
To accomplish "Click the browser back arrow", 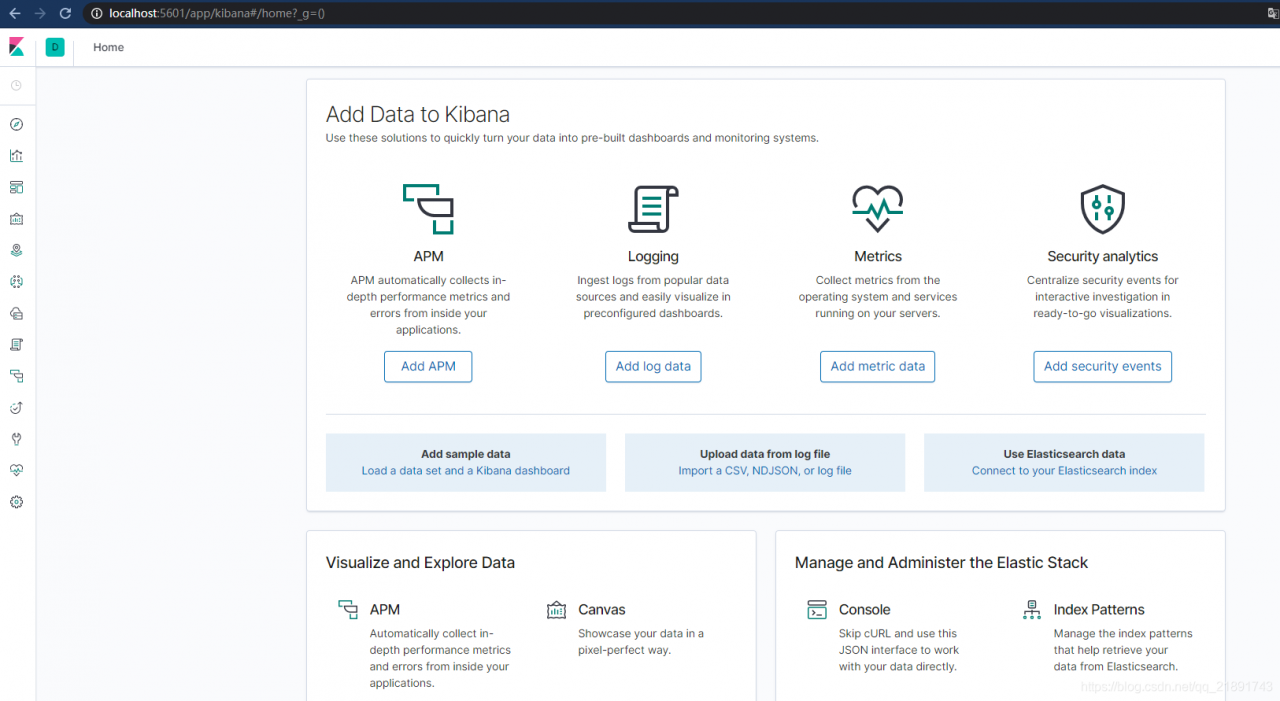I will (14, 13).
